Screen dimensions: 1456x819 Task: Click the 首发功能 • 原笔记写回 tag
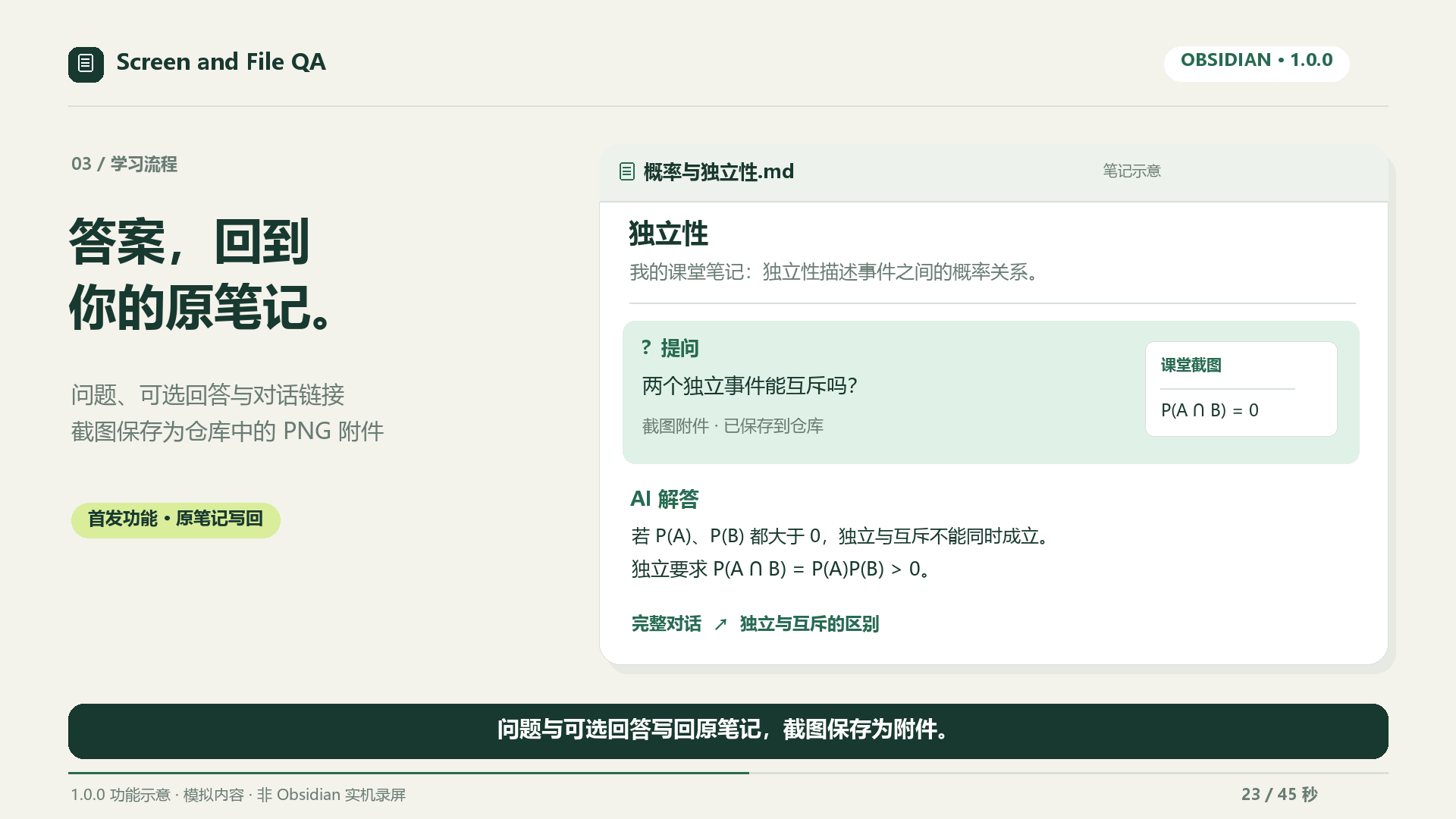pyautogui.click(x=176, y=519)
